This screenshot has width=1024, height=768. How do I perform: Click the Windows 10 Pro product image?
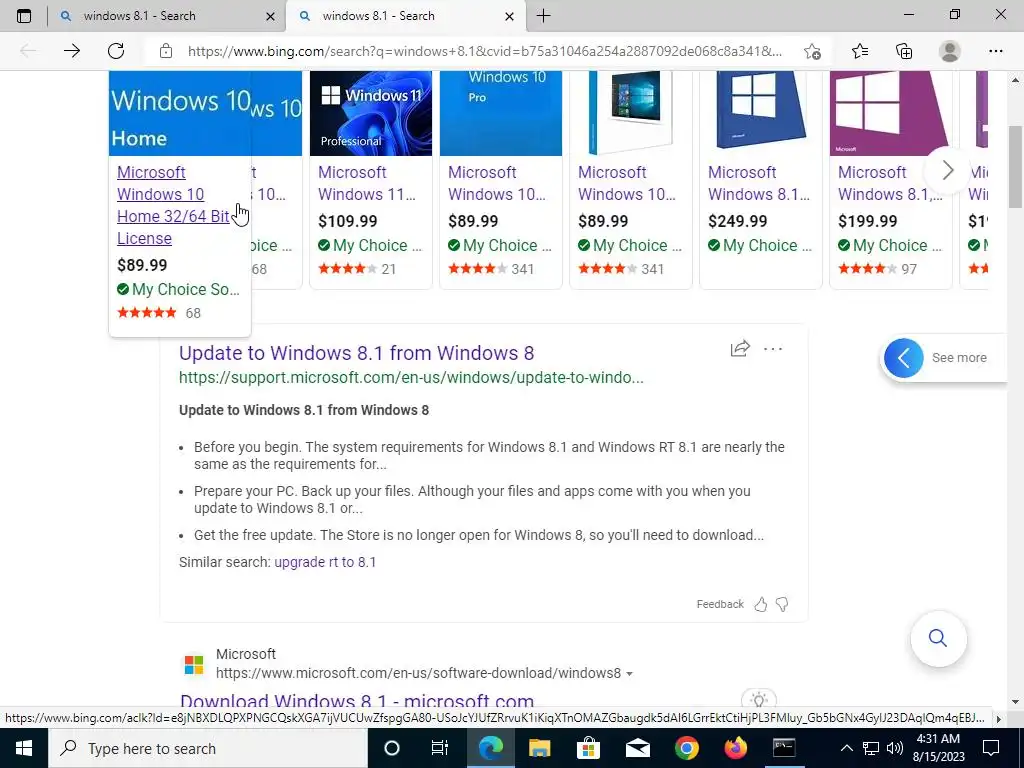click(x=501, y=113)
